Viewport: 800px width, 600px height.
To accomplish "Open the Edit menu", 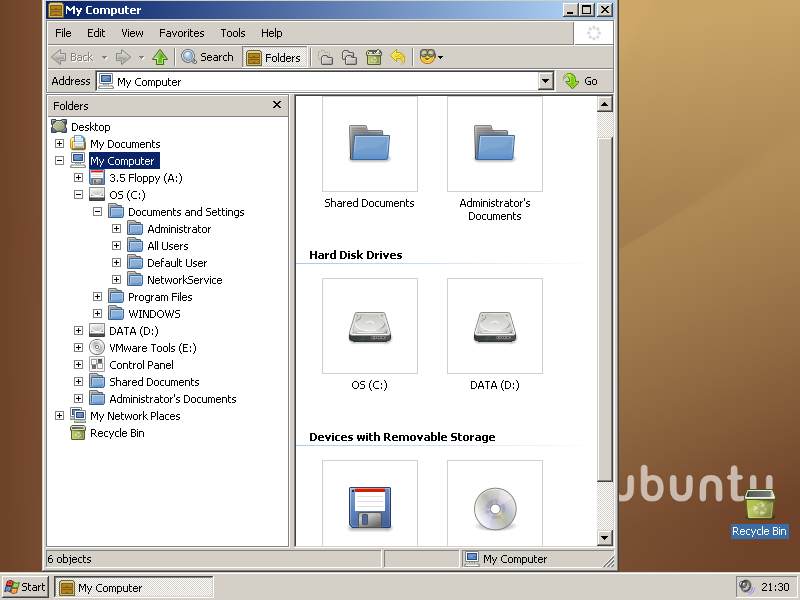I will coord(96,33).
